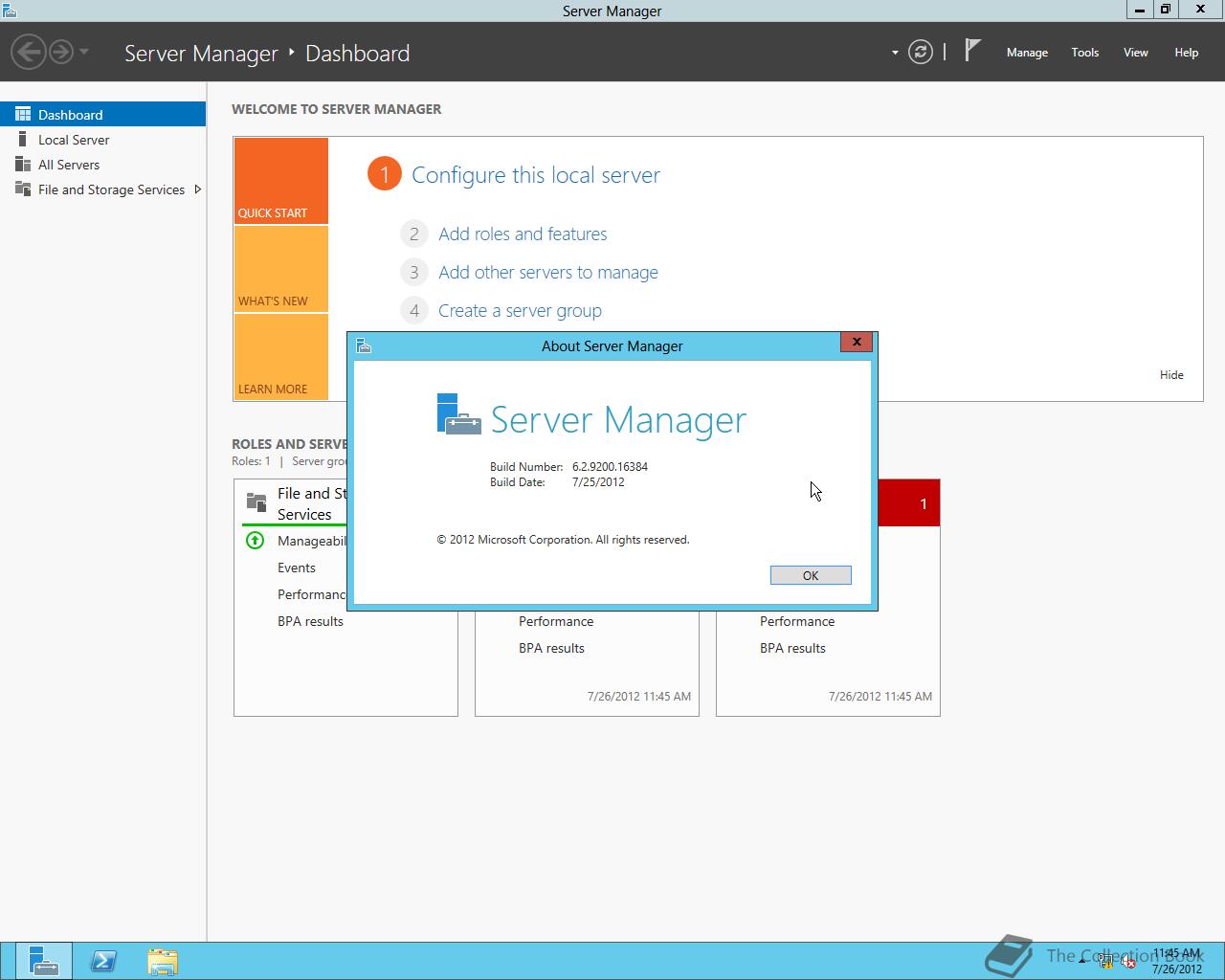Image resolution: width=1225 pixels, height=980 pixels.
Task: Click the Dashboard sidebar icon
Action: click(x=23, y=114)
